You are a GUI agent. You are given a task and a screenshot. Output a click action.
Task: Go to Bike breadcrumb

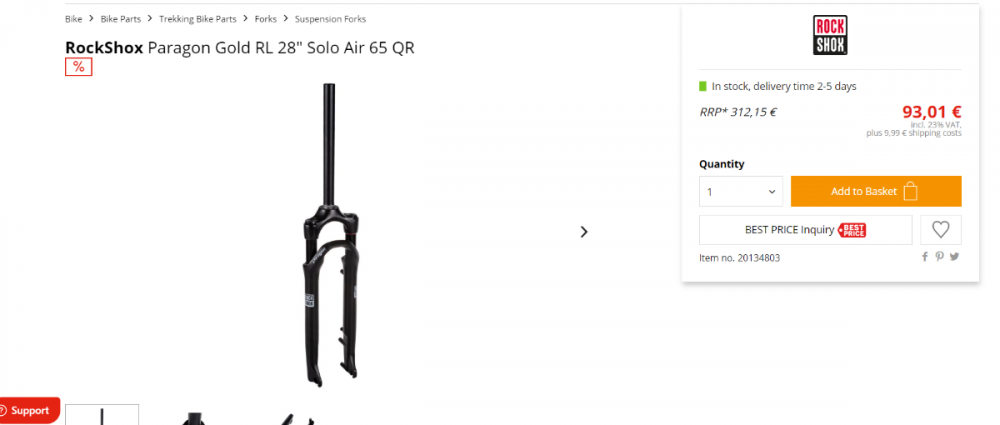tap(73, 19)
